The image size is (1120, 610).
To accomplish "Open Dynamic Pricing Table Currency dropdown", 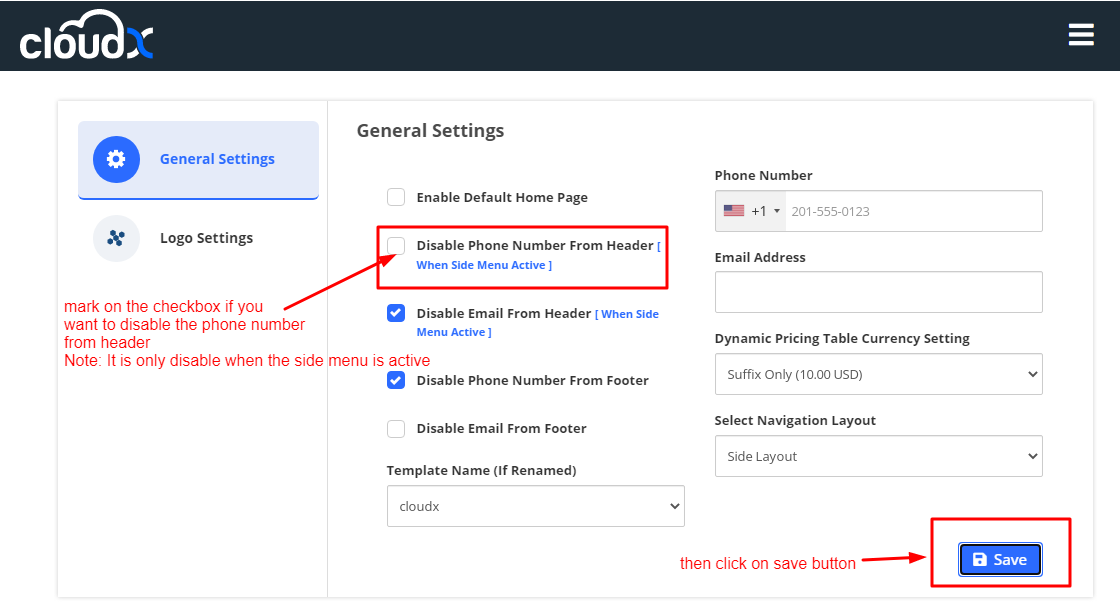I will (878, 374).
